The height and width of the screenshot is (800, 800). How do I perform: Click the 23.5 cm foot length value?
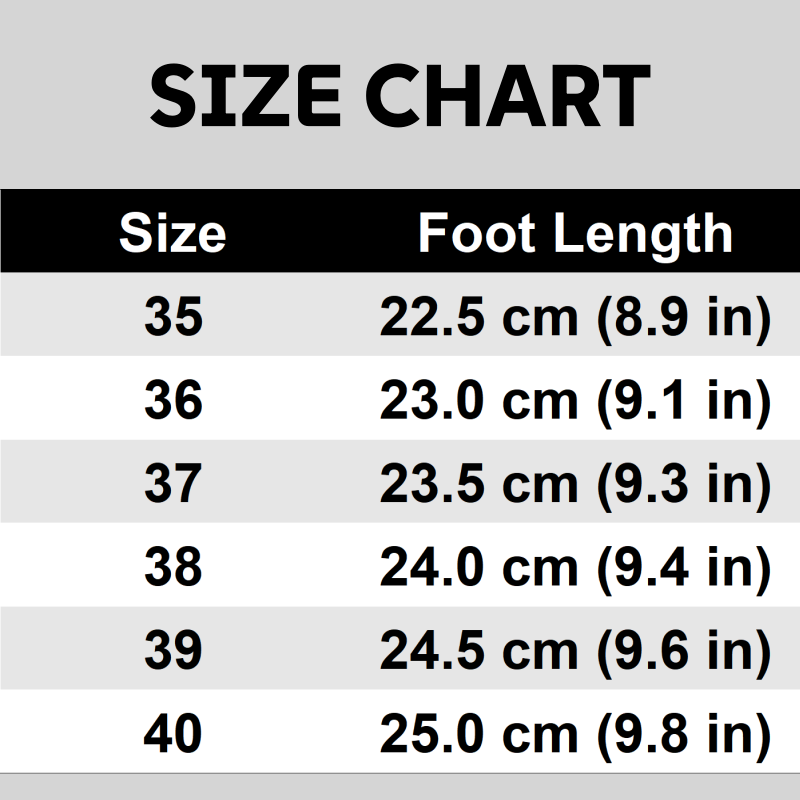coord(479,485)
